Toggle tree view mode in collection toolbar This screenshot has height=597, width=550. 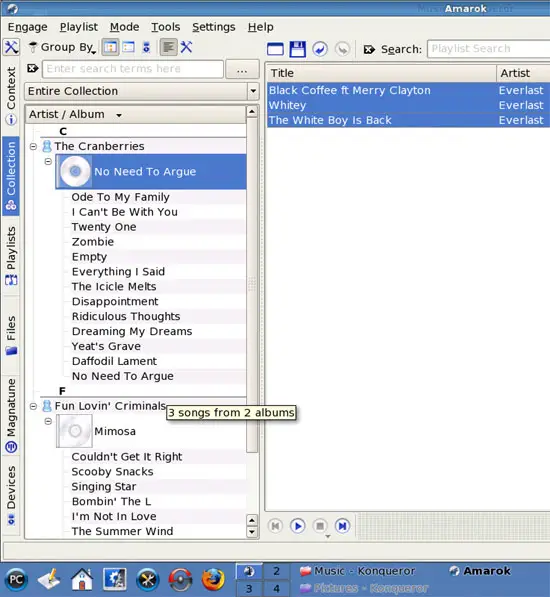point(110,47)
